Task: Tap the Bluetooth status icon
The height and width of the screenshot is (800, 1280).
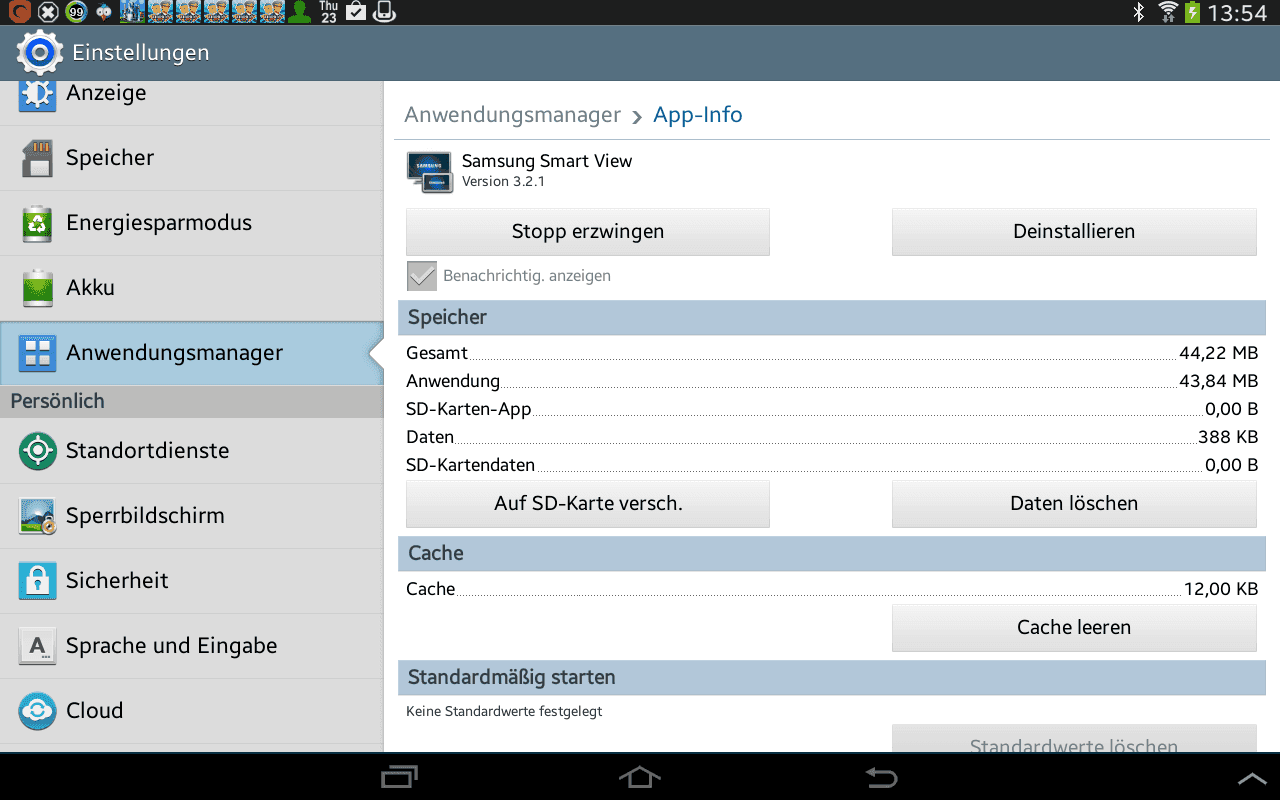Action: [x=1138, y=12]
